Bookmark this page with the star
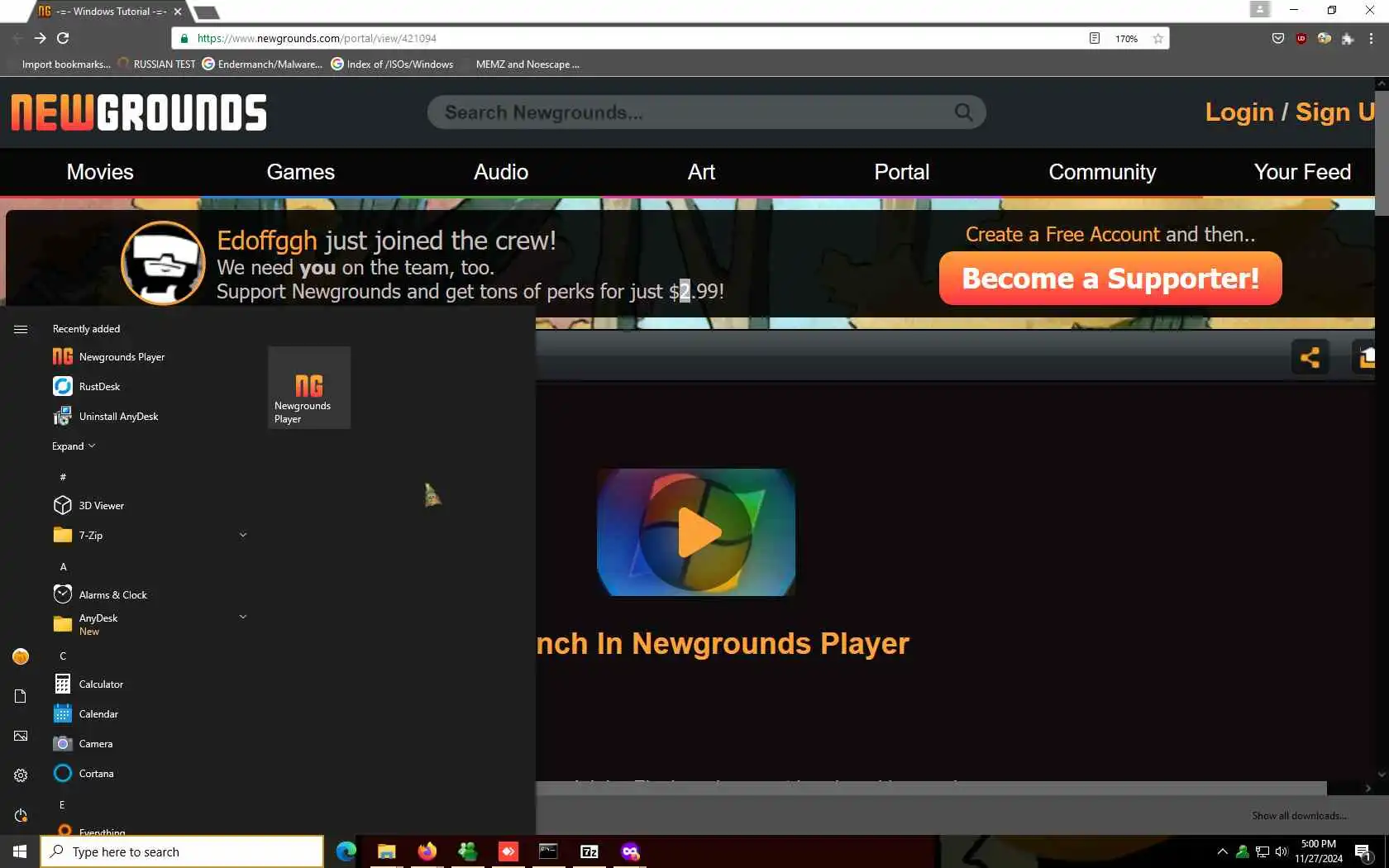 coord(1158,38)
